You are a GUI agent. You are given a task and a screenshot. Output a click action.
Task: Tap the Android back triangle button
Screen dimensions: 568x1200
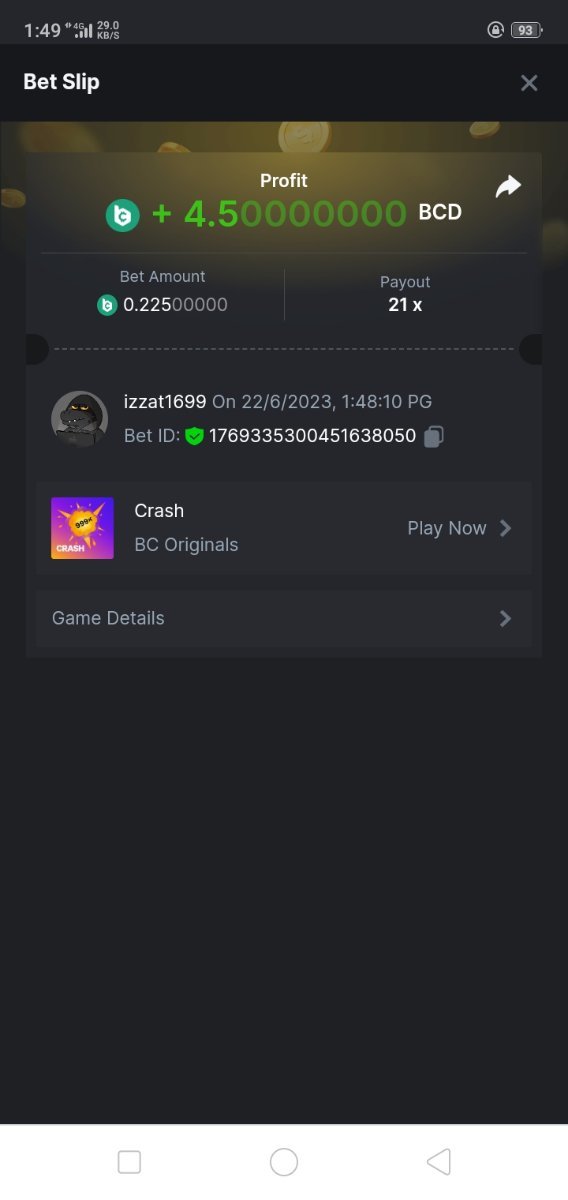tap(438, 1161)
